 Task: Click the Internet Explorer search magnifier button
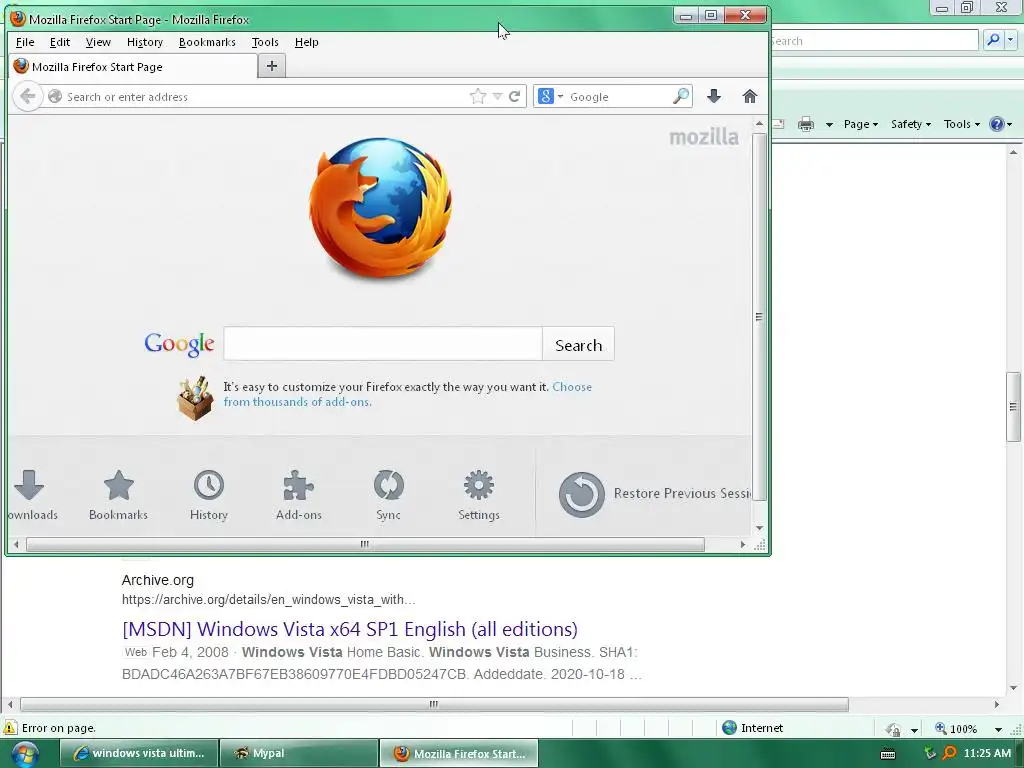tap(993, 40)
